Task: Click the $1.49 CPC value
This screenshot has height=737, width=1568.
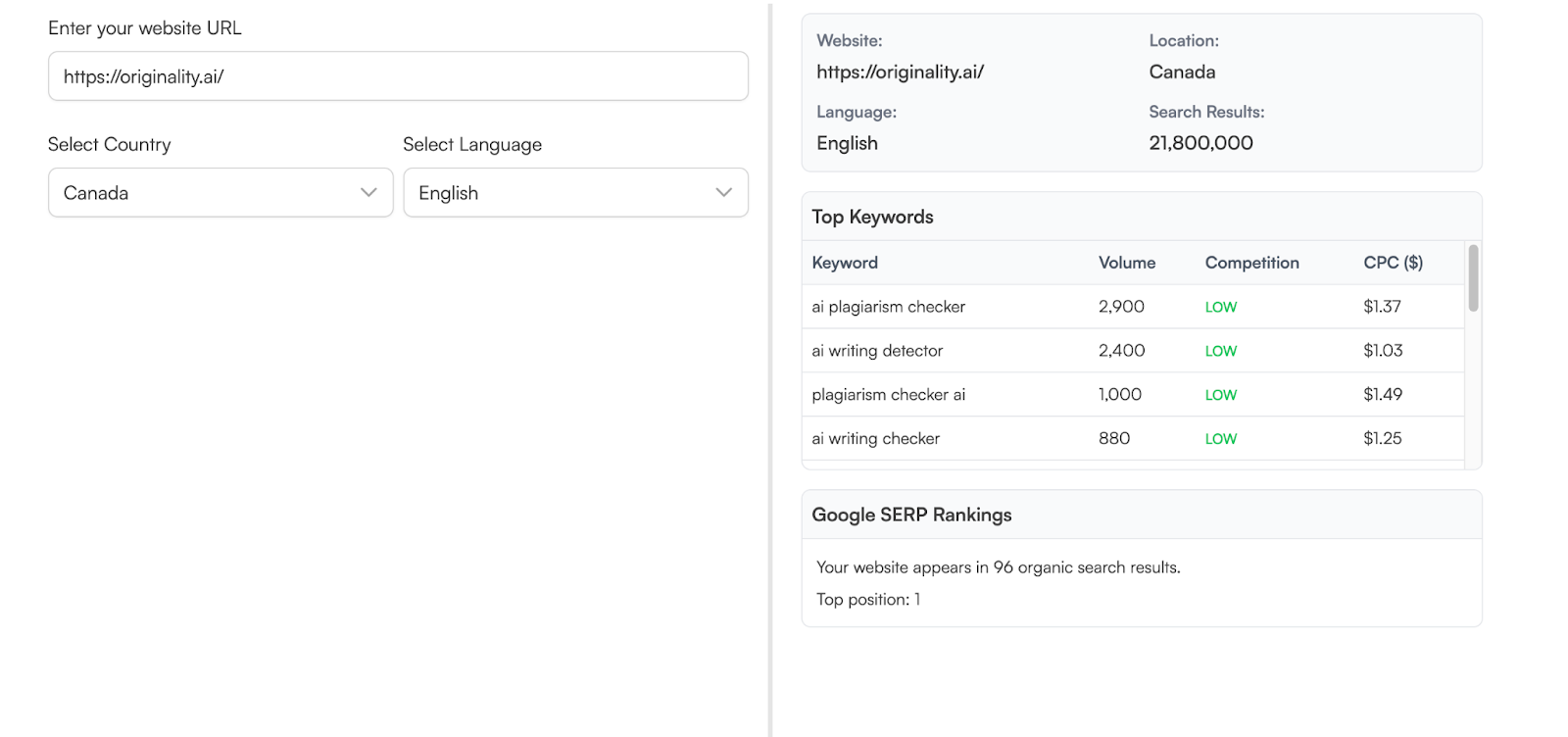Action: point(1383,395)
